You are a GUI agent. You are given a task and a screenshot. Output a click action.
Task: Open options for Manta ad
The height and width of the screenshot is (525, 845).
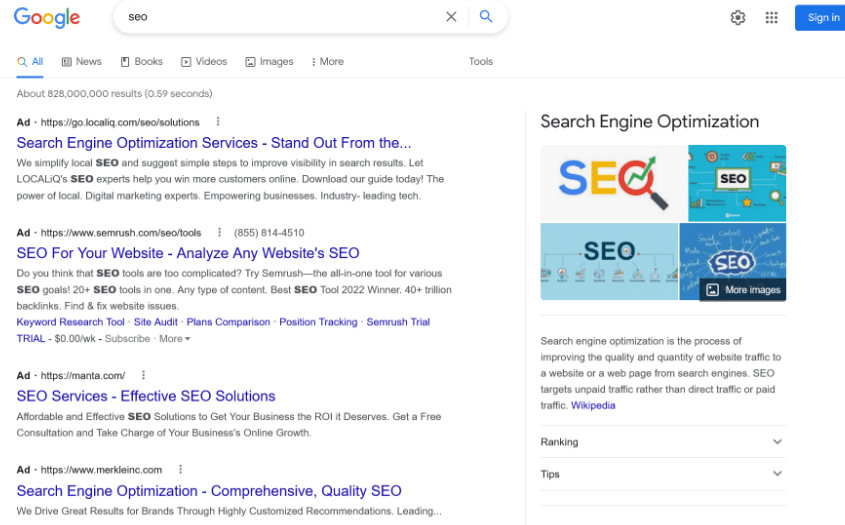pos(143,376)
